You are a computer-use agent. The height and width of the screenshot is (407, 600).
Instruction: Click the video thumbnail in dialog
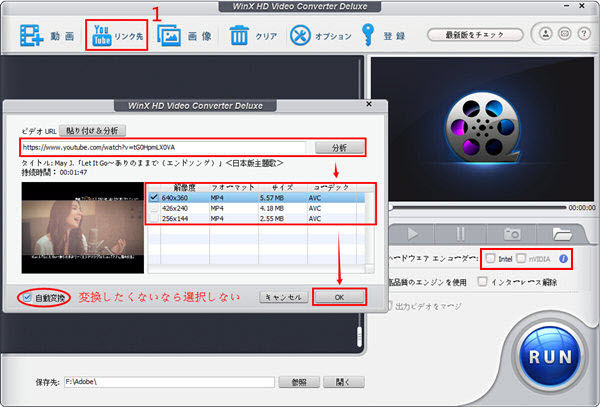(83, 228)
